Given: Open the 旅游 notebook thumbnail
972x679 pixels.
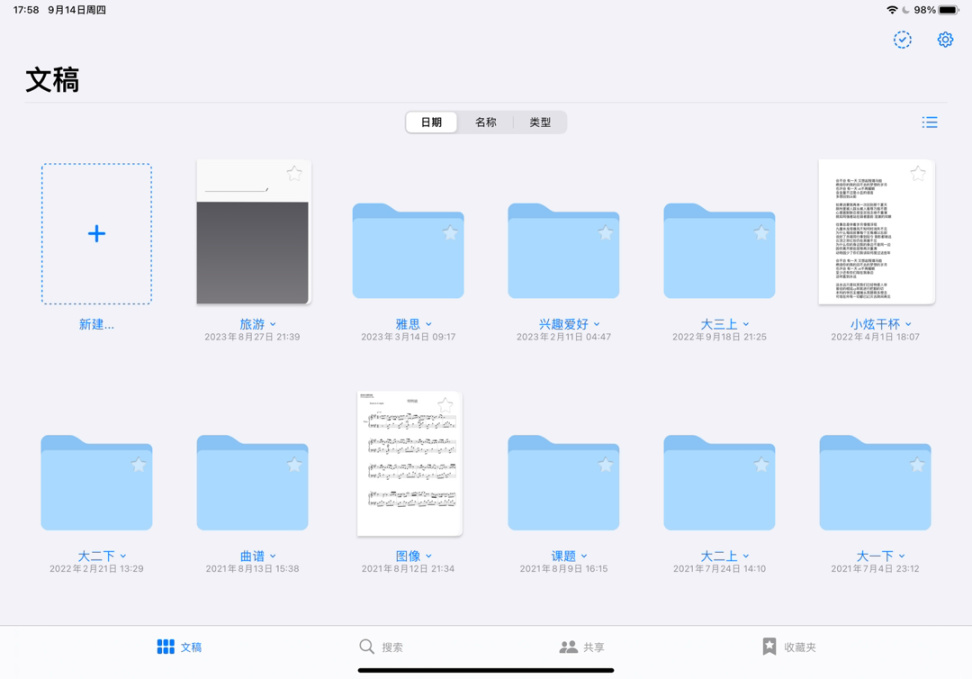Looking at the screenshot, I should coord(253,232).
